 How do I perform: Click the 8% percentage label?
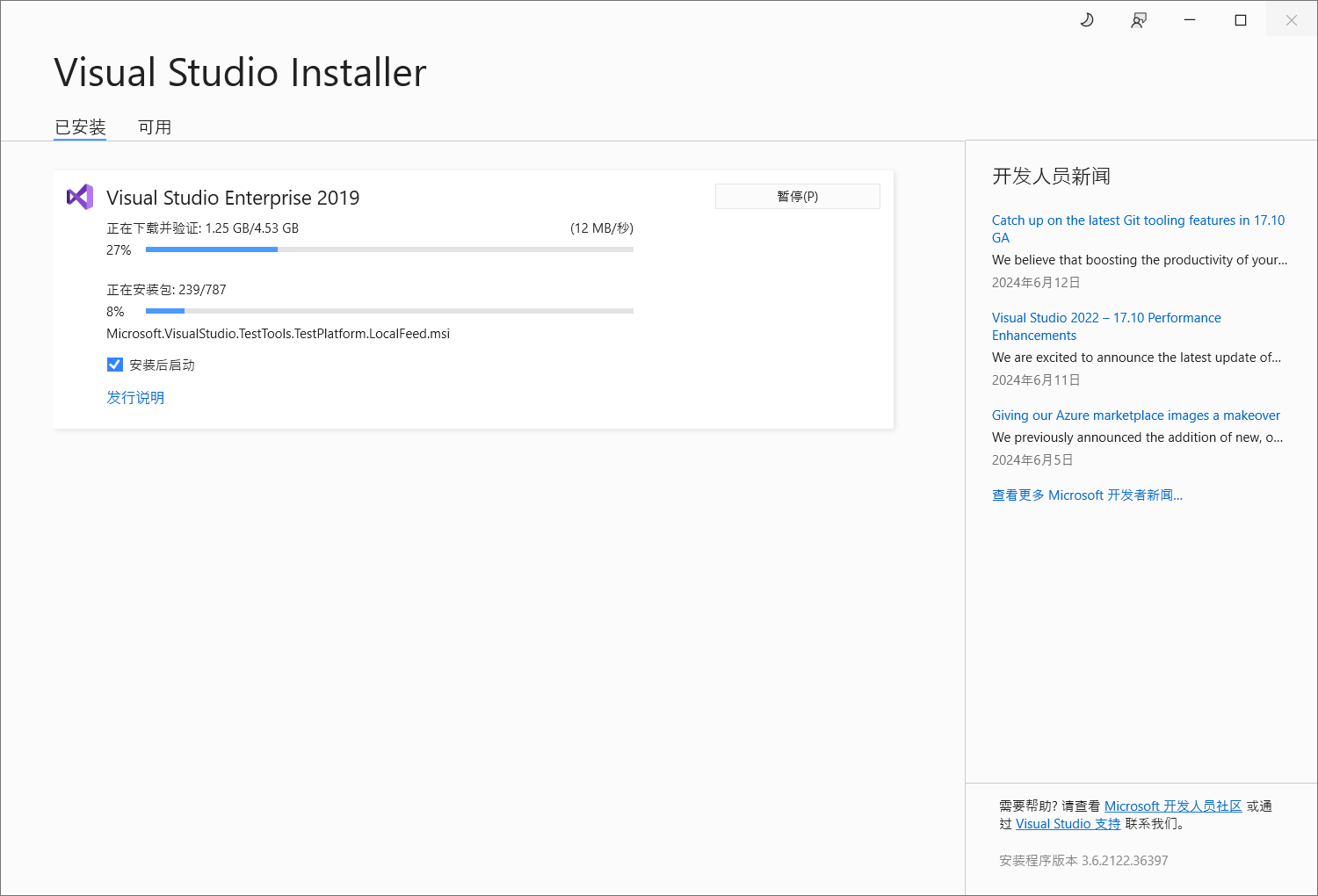[x=115, y=311]
